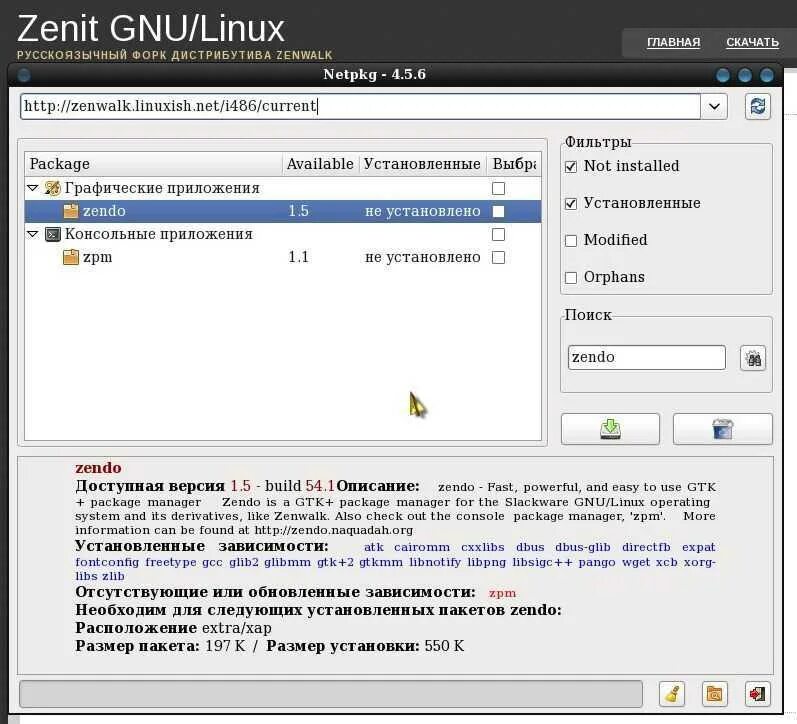Click the graphics applications category icon

[52, 188]
